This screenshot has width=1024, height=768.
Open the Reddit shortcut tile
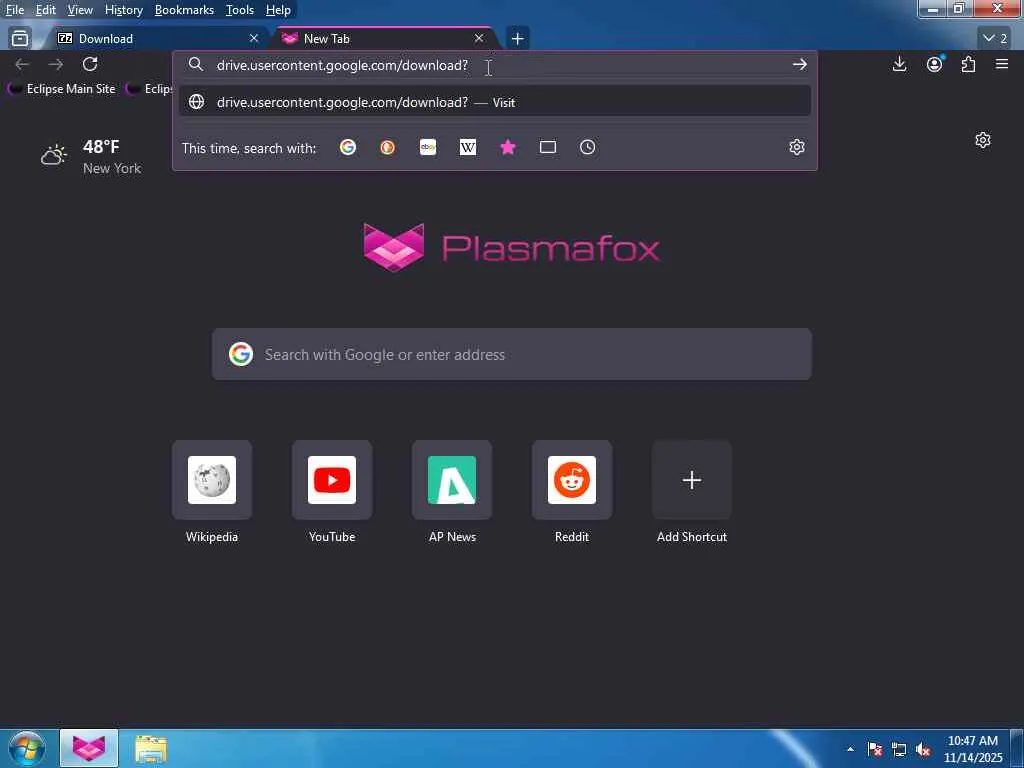tap(572, 480)
